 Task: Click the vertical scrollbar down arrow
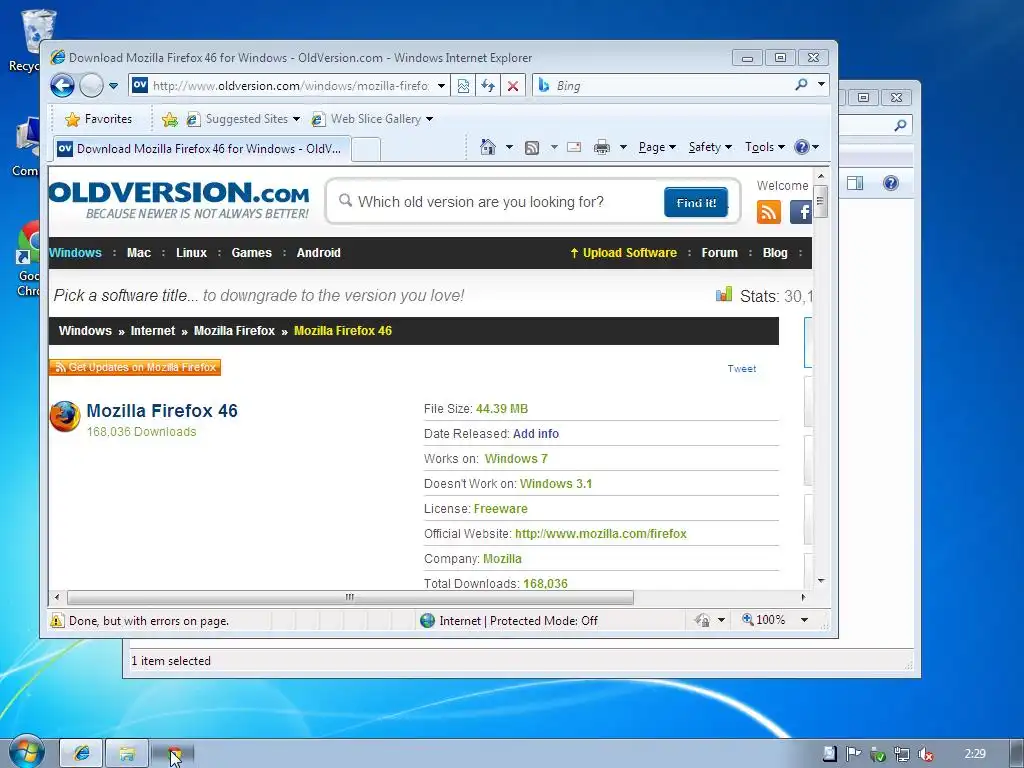(x=822, y=581)
